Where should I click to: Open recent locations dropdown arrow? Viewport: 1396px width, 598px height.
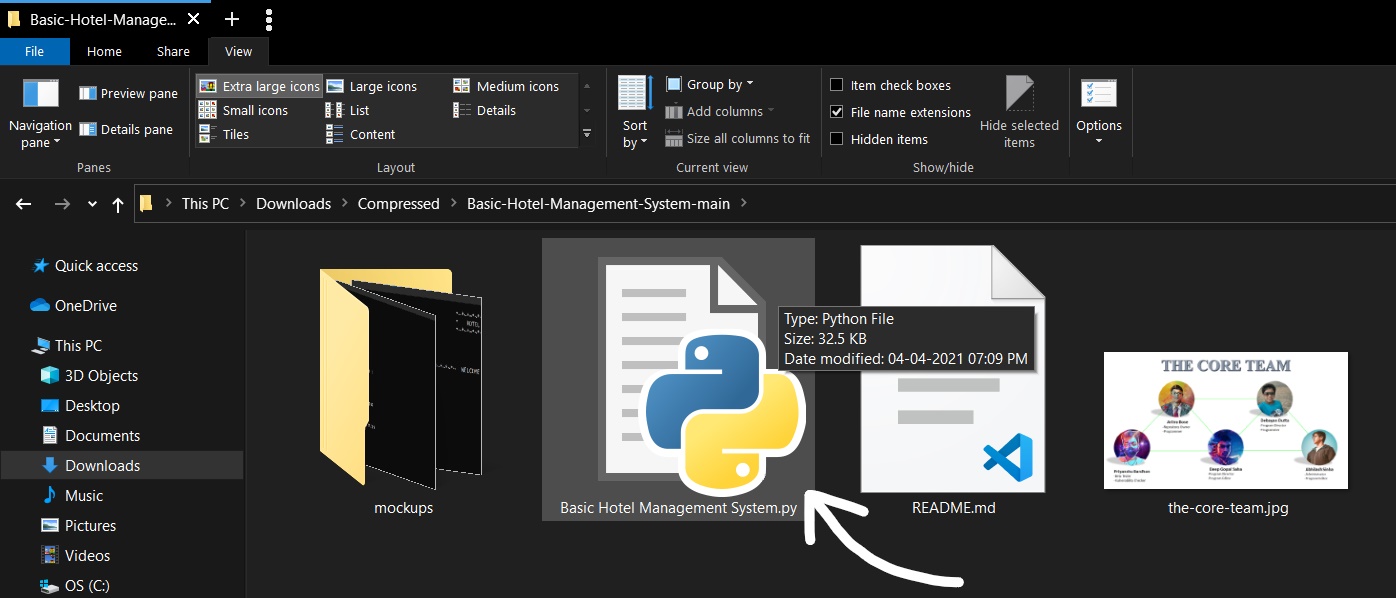[x=92, y=204]
